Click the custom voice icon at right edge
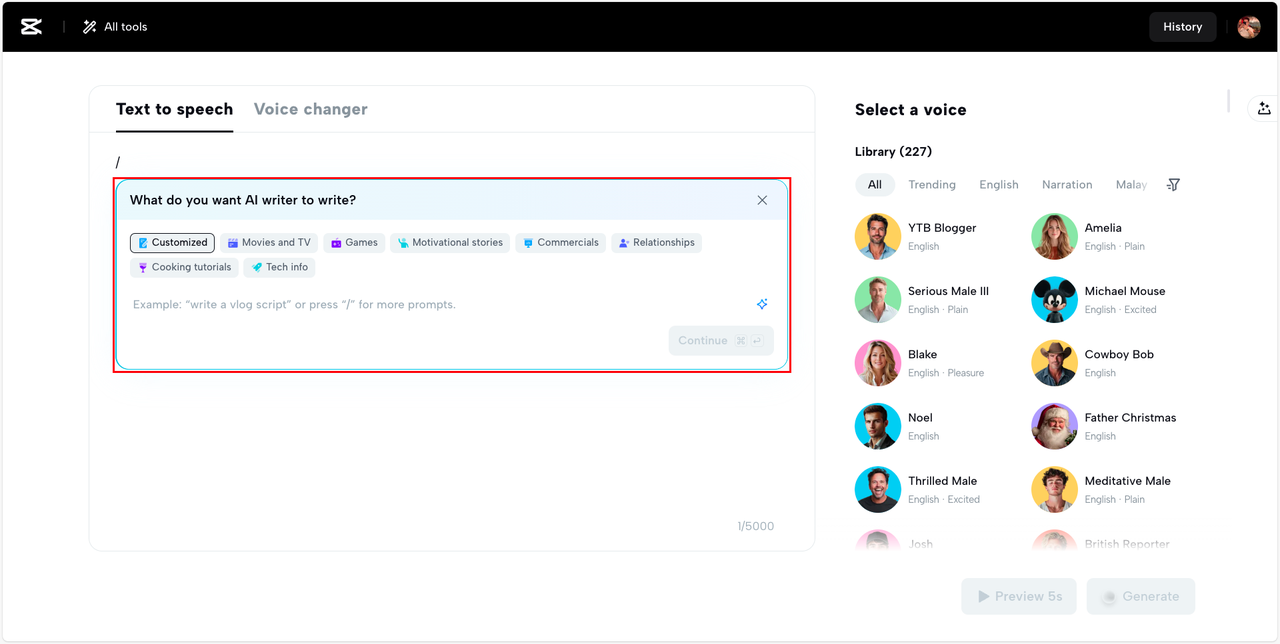This screenshot has height=644, width=1280. click(x=1264, y=109)
